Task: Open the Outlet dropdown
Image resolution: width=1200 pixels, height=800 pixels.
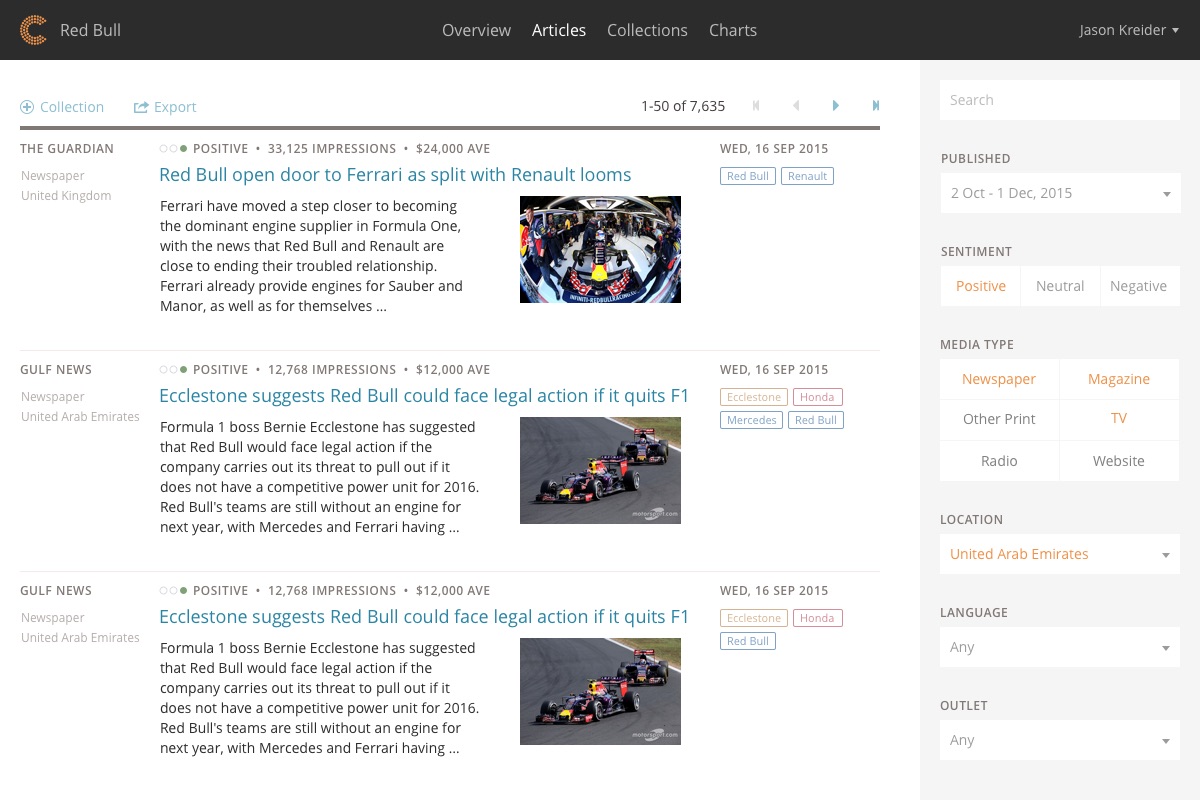Action: coord(1060,740)
